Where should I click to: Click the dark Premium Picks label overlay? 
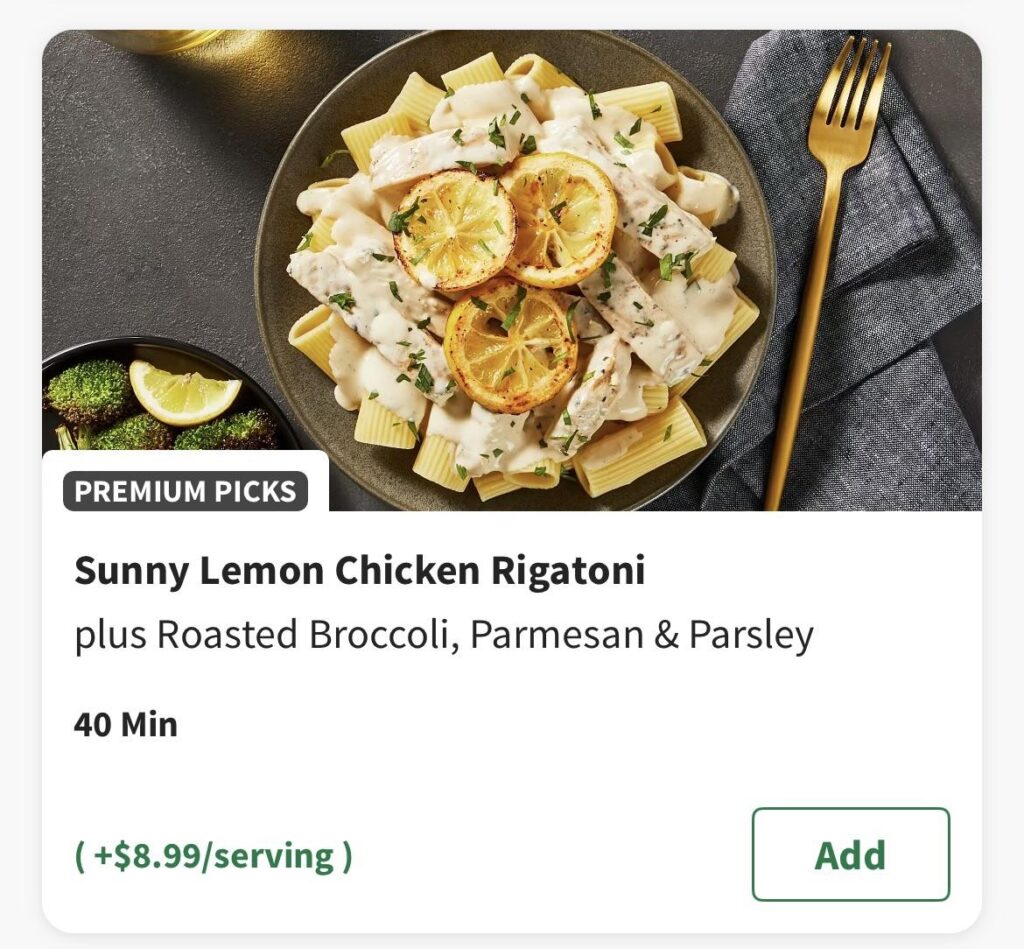186,490
